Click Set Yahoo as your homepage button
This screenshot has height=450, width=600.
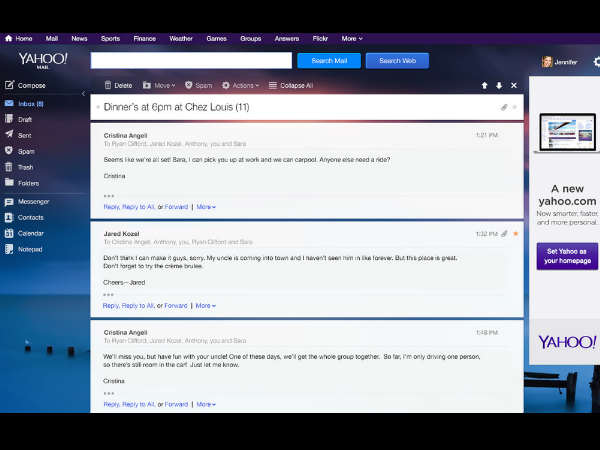pyautogui.click(x=567, y=256)
